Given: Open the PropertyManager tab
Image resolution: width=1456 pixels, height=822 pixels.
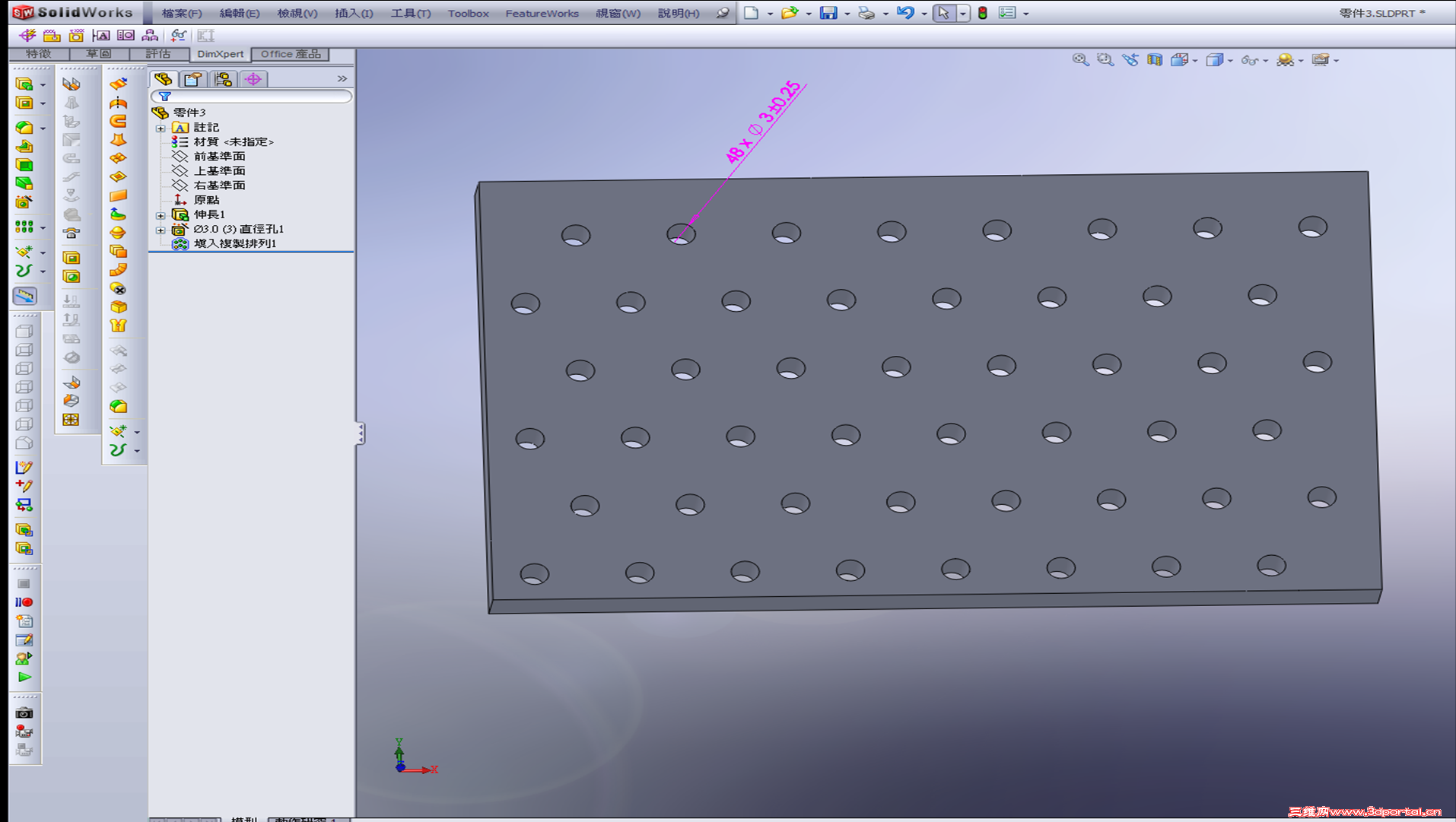Looking at the screenshot, I should tap(193, 78).
